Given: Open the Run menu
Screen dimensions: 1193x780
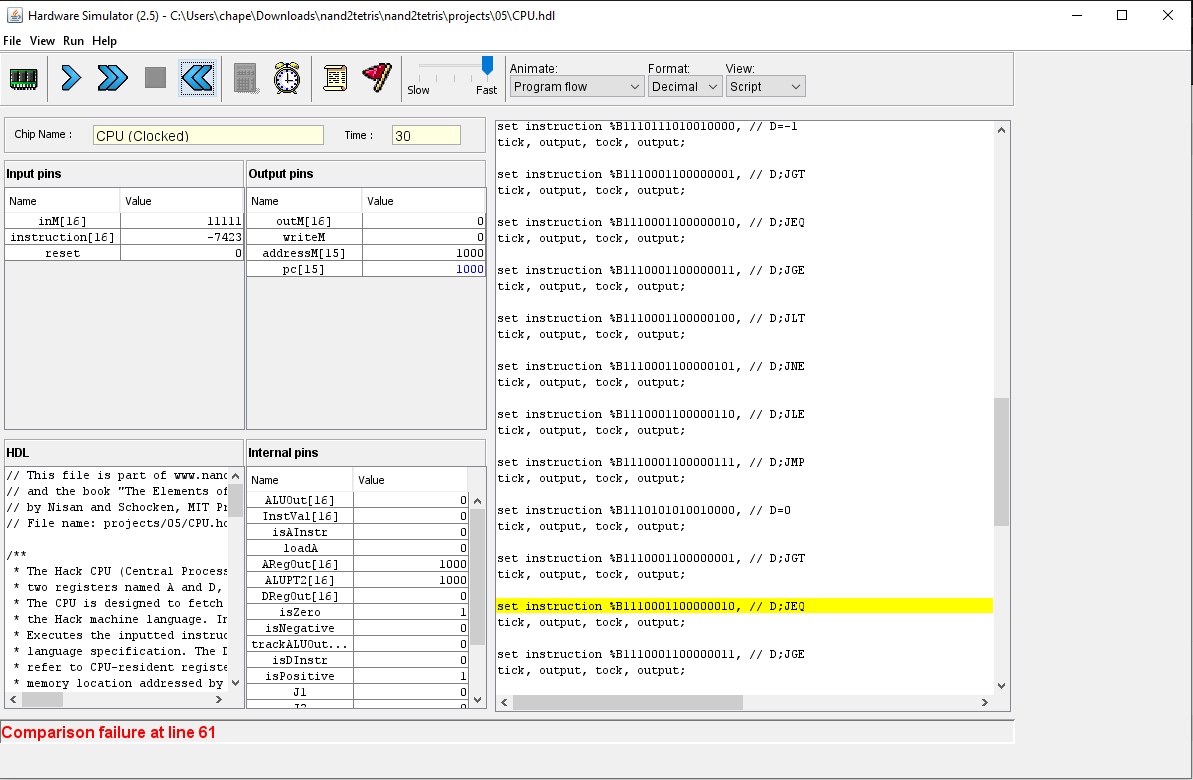Looking at the screenshot, I should pyautogui.click(x=73, y=41).
